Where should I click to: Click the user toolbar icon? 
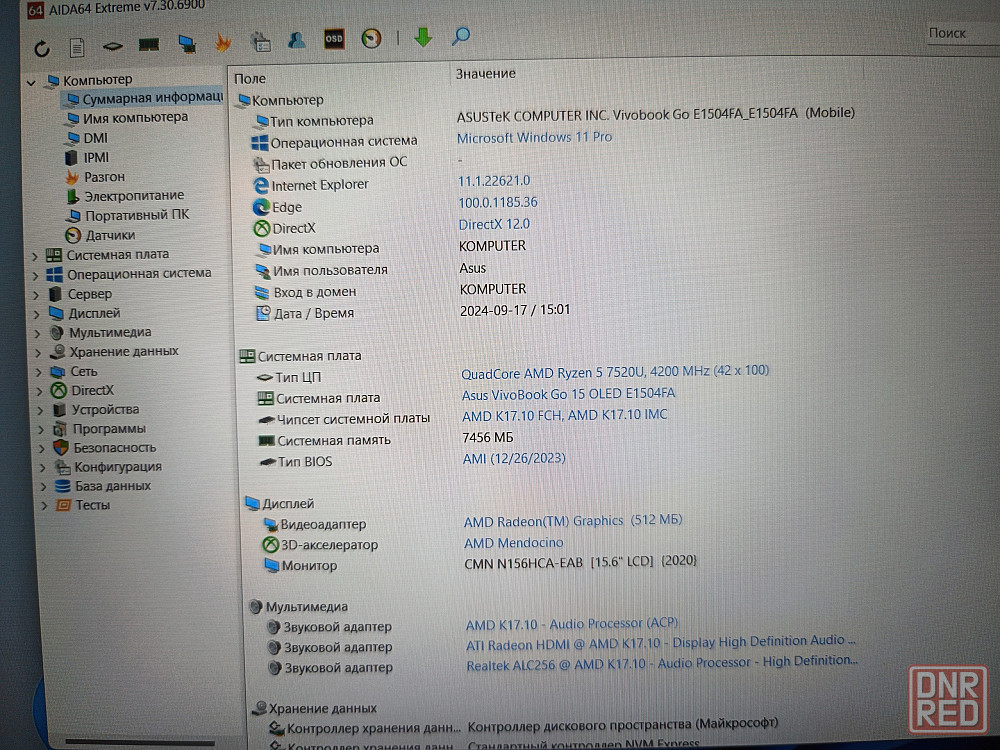297,40
